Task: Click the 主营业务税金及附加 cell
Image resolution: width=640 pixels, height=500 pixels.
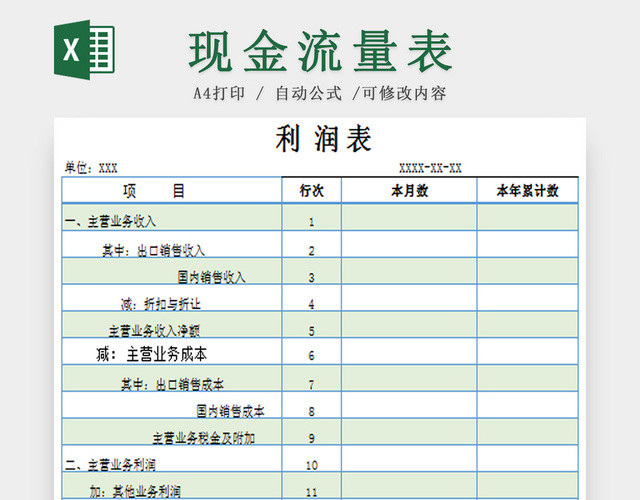Action: pos(204,438)
